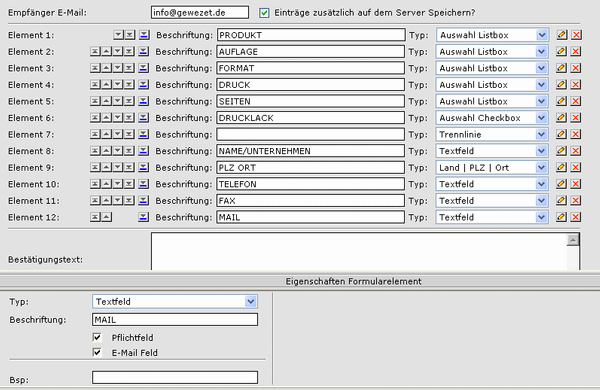Move Element 9 up one position
The width and height of the screenshot is (600, 390).
[x=106, y=167]
